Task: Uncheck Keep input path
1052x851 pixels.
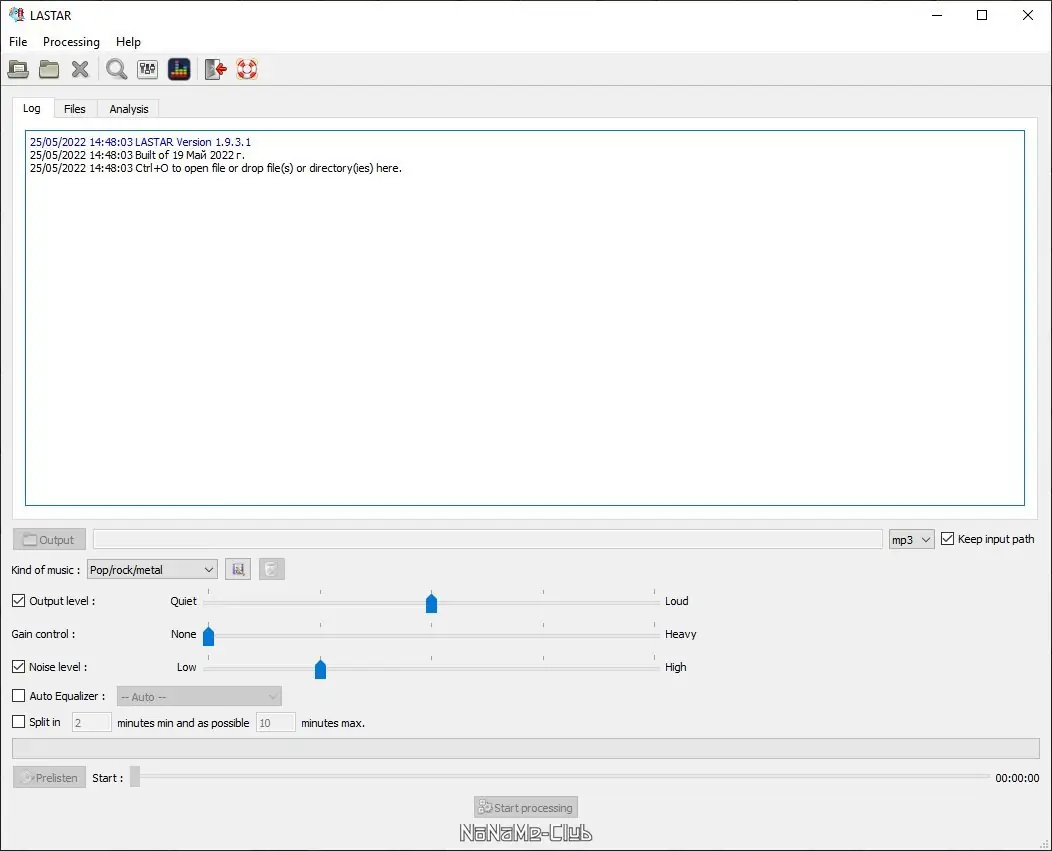Action: (947, 538)
